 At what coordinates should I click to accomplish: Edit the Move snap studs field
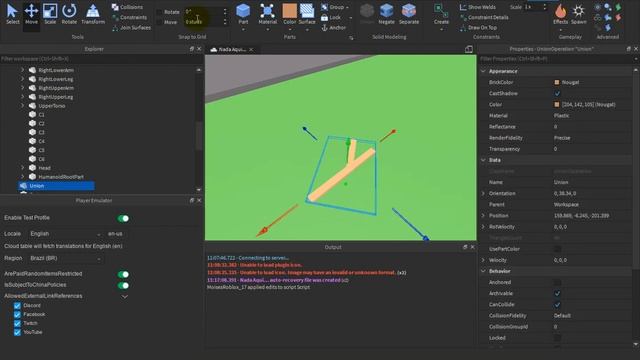(x=203, y=22)
